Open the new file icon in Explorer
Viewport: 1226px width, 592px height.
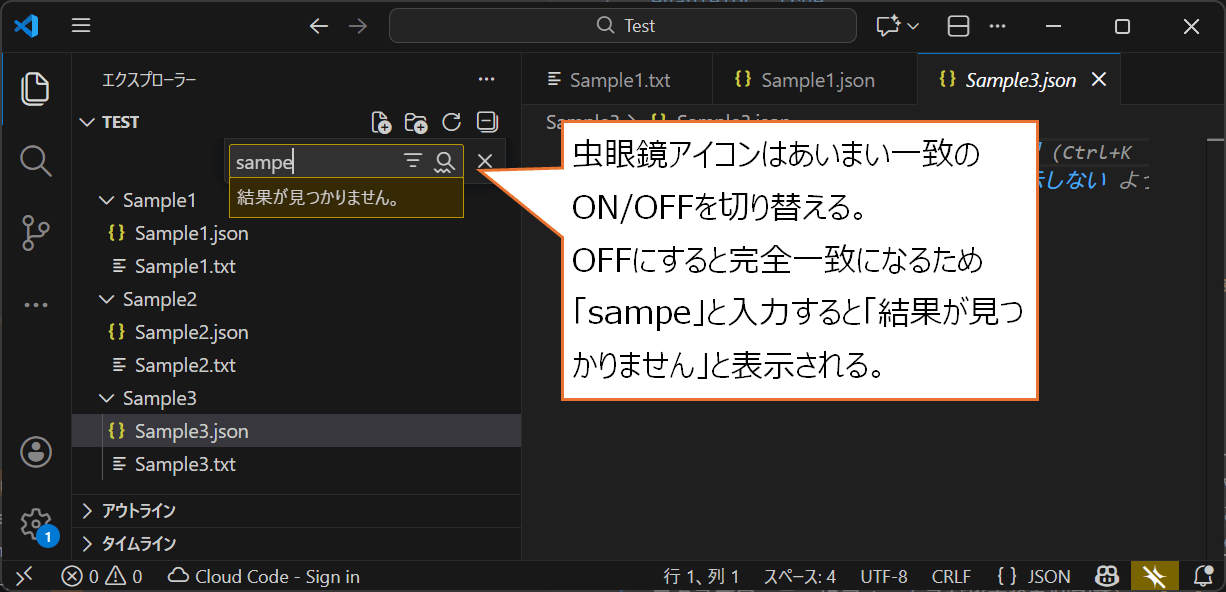[x=381, y=121]
